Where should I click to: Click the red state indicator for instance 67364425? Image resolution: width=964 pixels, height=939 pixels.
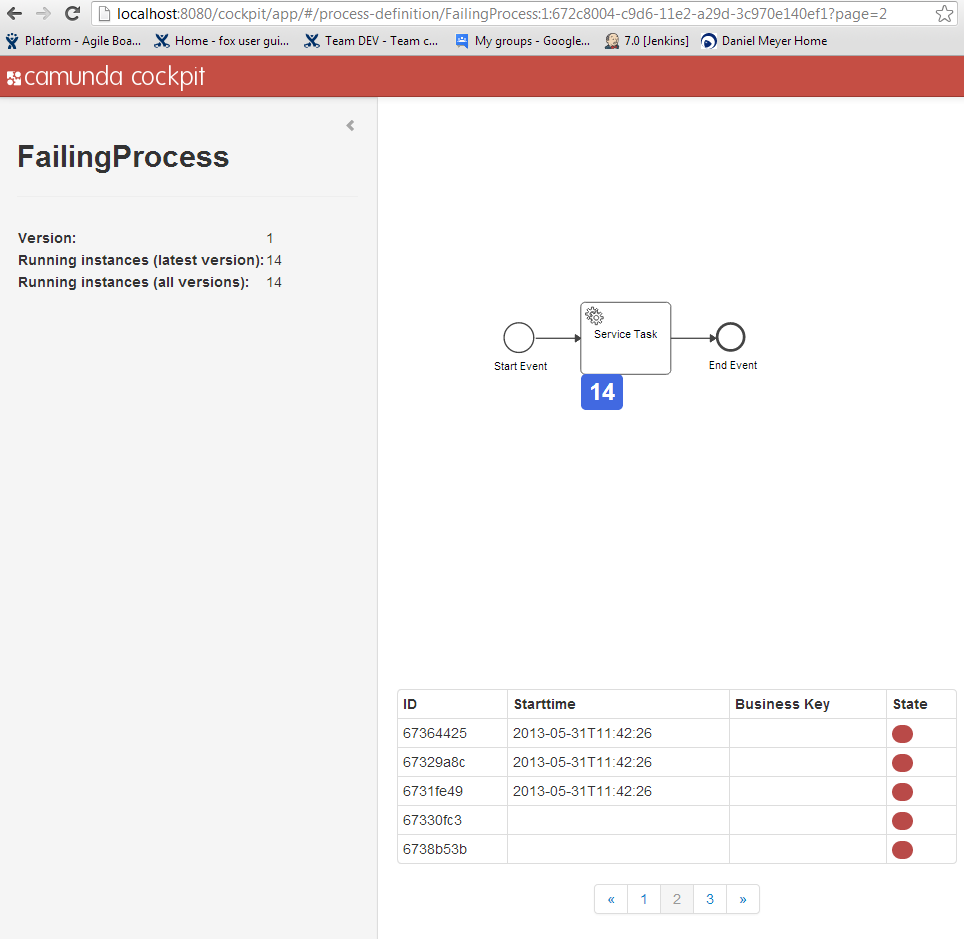(902, 733)
